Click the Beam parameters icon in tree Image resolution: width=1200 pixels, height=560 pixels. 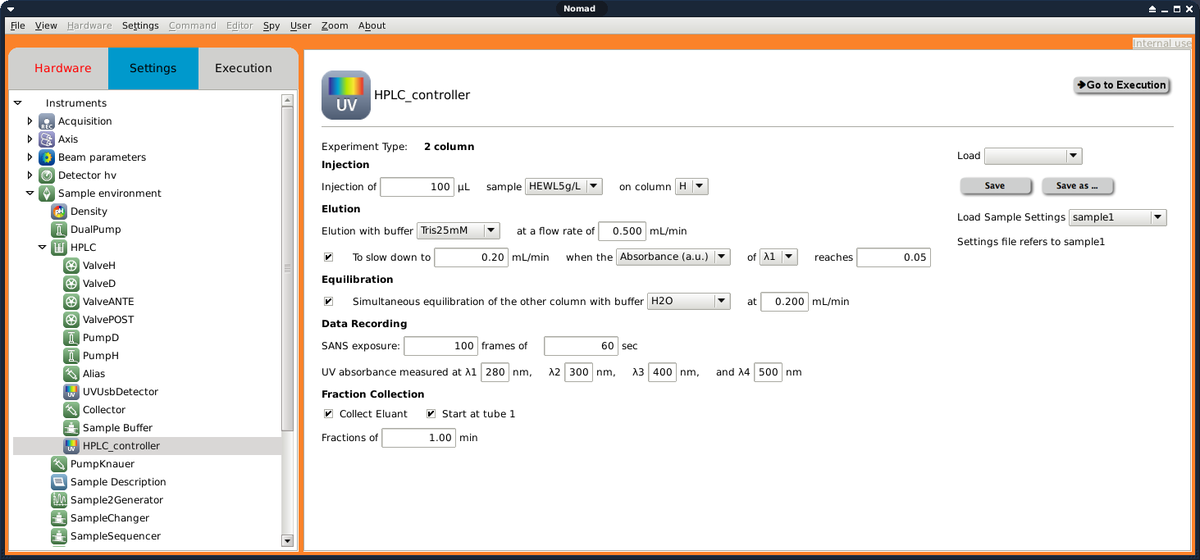click(x=46, y=157)
